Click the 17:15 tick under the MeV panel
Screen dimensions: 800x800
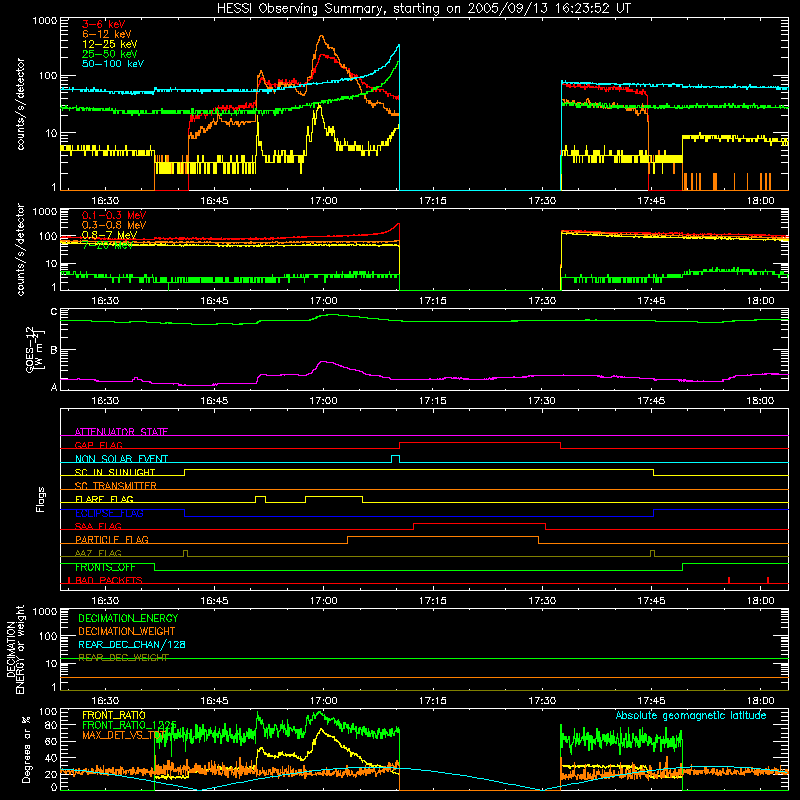pyautogui.click(x=433, y=301)
